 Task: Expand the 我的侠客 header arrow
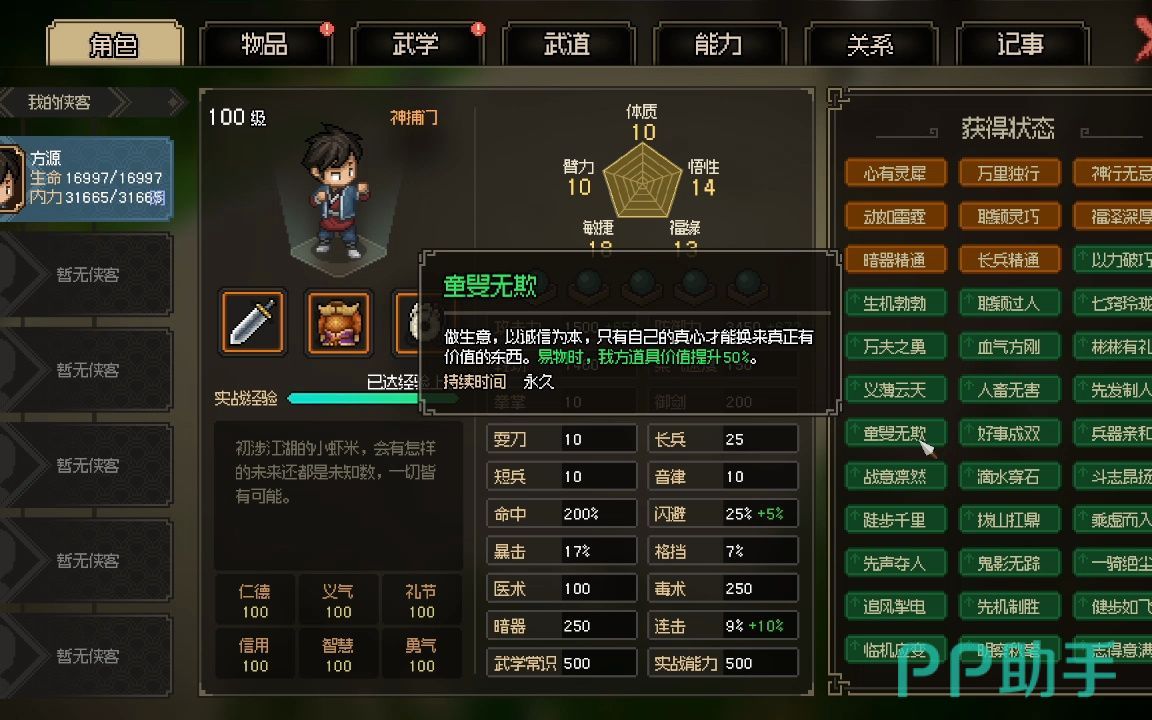pyautogui.click(x=174, y=102)
